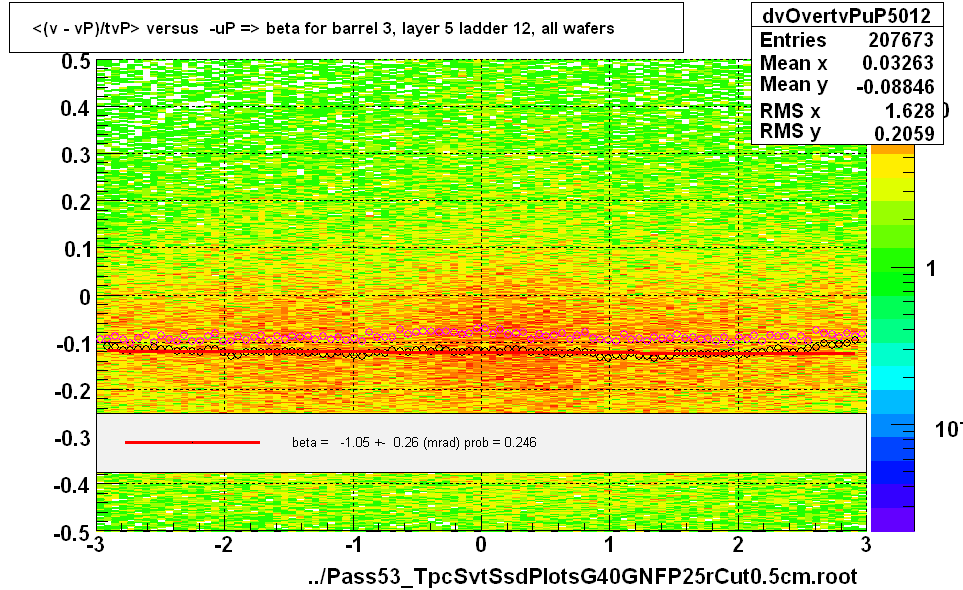963x590 pixels.
Task: Click the y-axis label 0.2
Action: (76, 202)
